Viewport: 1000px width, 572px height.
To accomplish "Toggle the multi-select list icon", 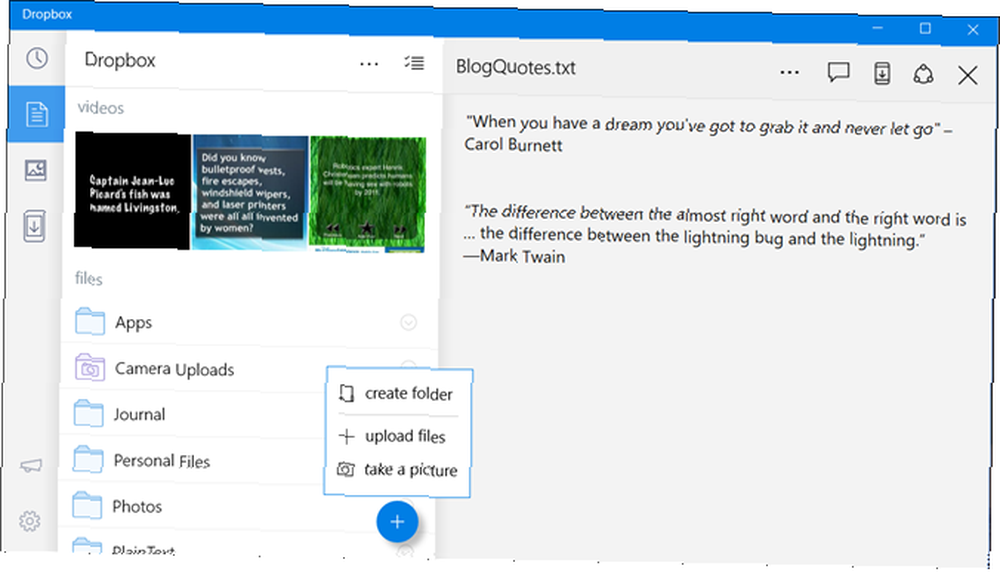I will tap(414, 62).
